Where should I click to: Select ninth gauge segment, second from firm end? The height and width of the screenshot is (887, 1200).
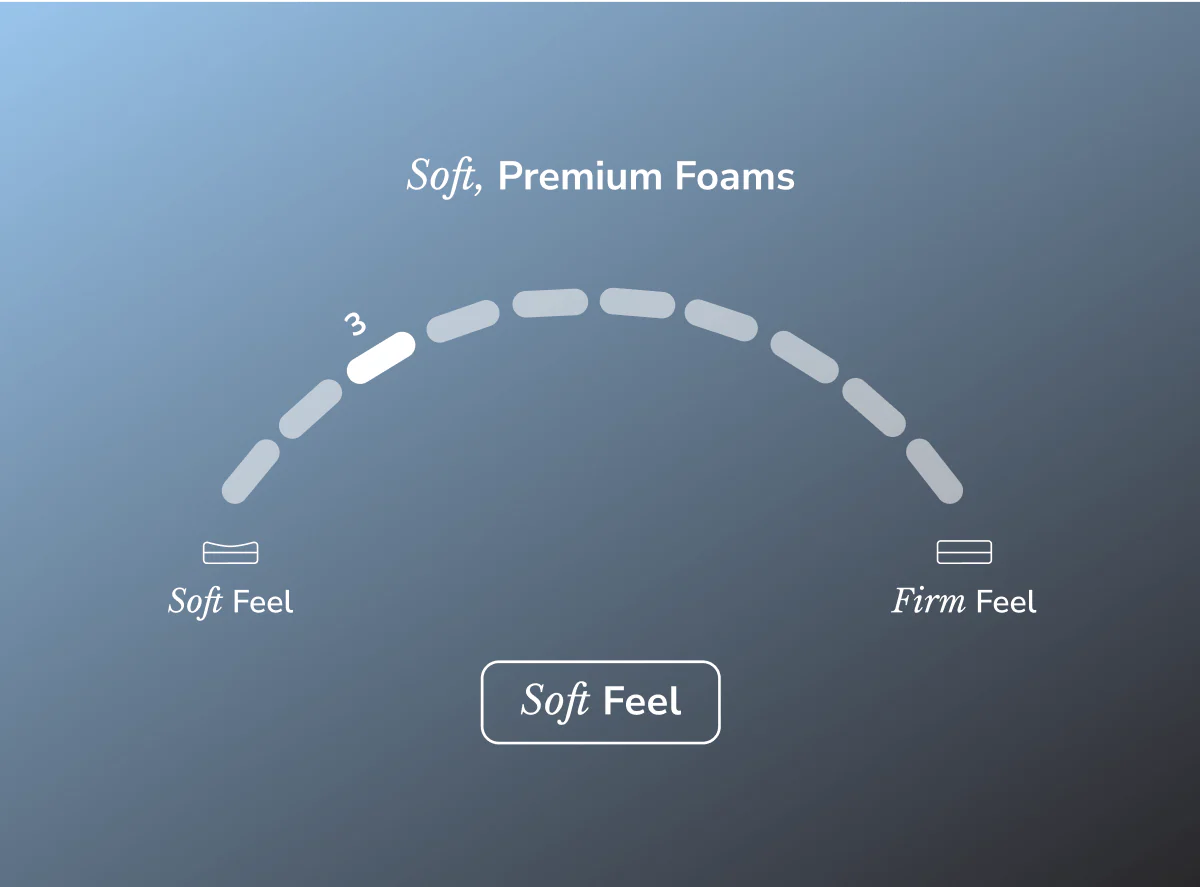point(874,408)
